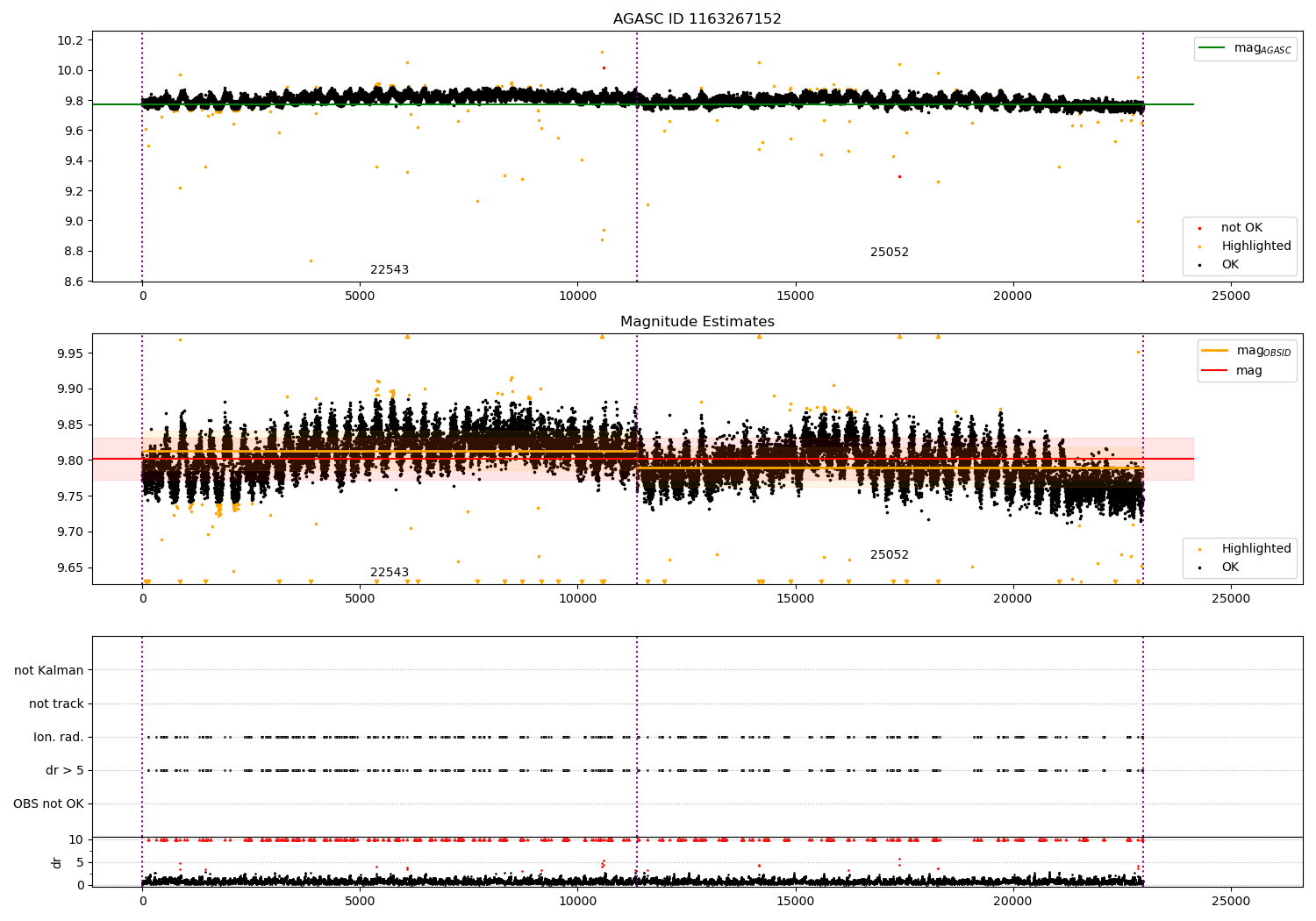Select the mag OBSID legend label

pyautogui.click(x=1263, y=351)
